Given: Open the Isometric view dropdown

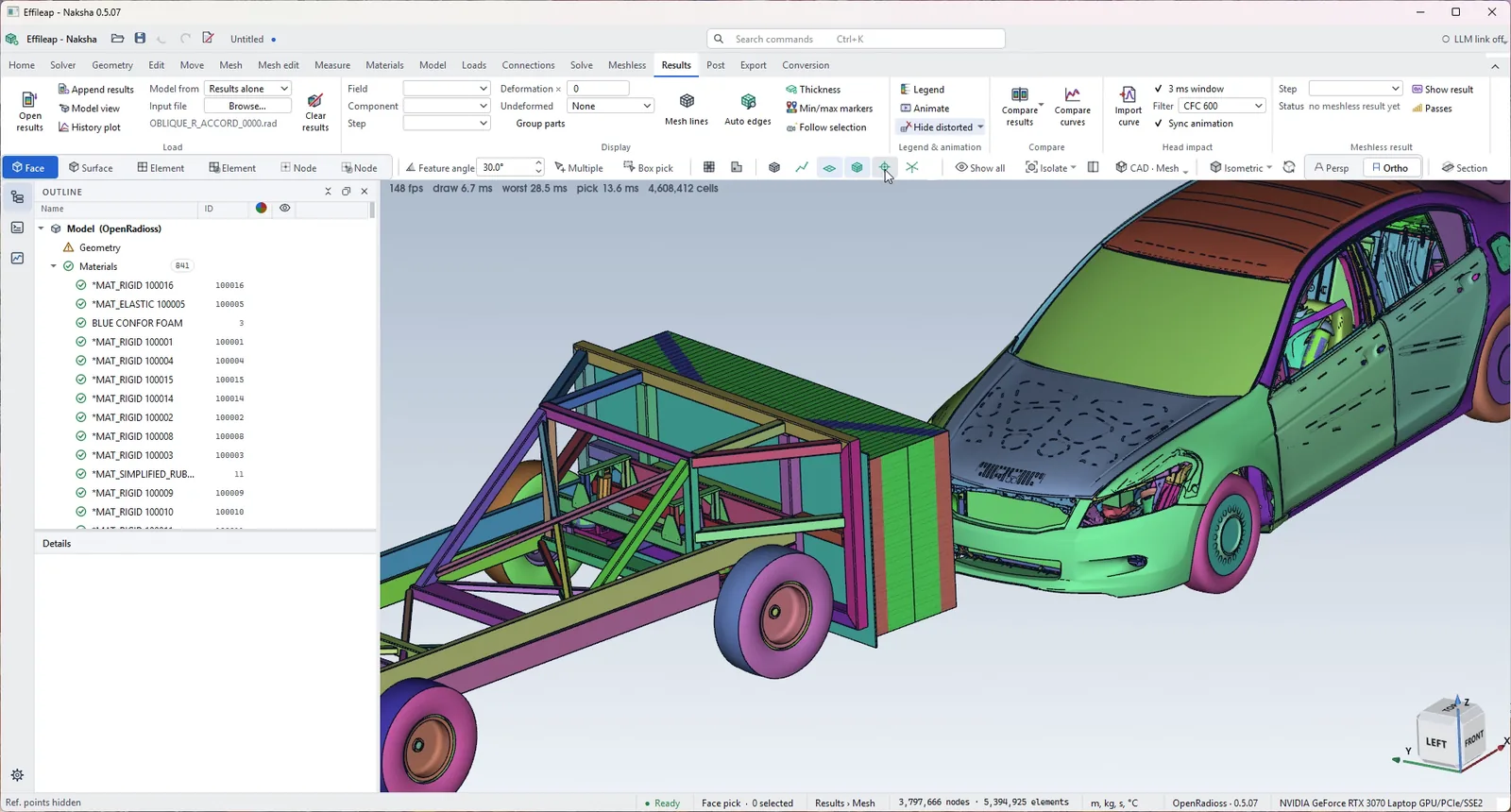Looking at the screenshot, I should pos(1240,168).
